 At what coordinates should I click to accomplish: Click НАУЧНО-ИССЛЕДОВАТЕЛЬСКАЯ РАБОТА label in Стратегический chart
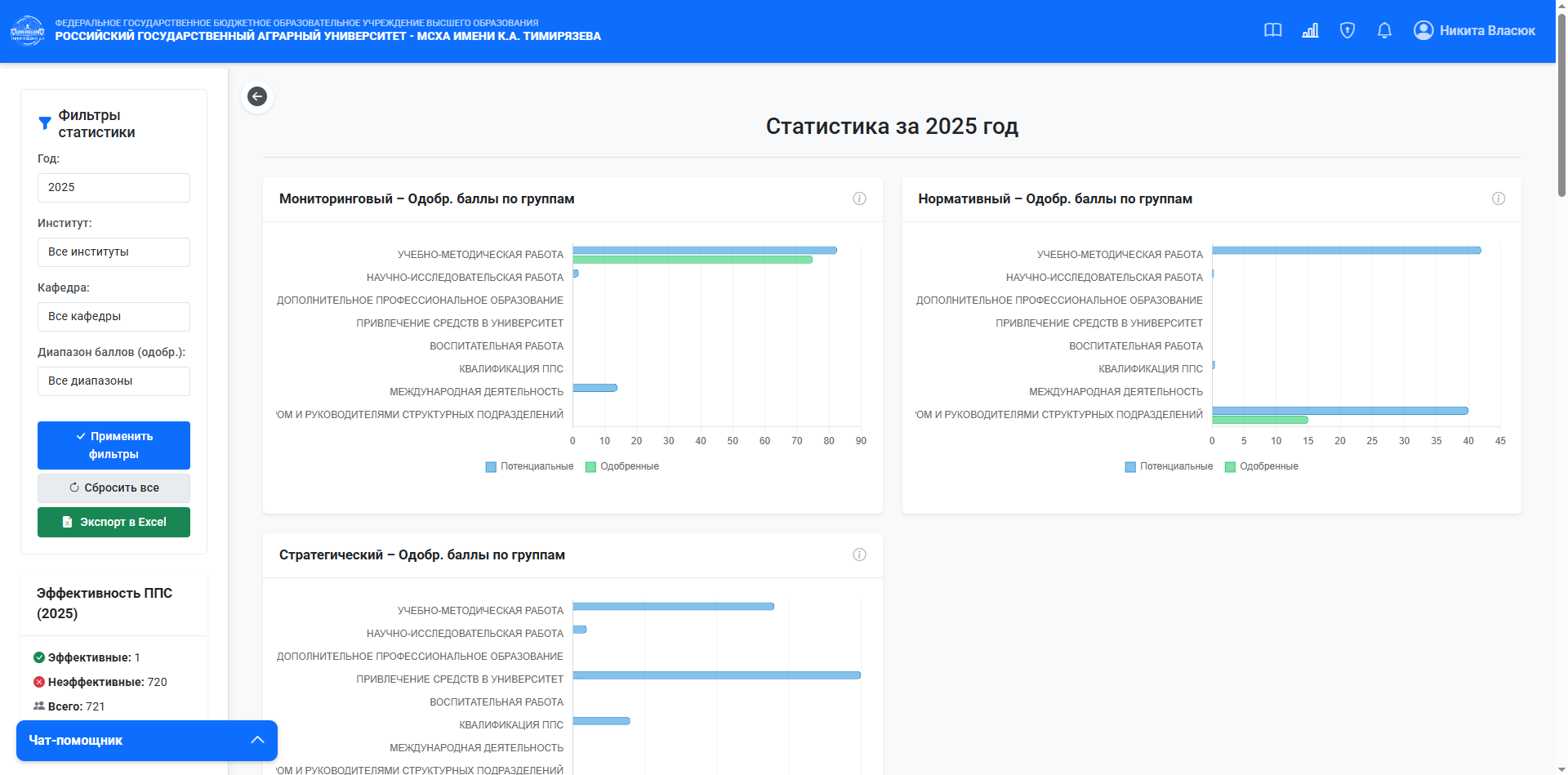click(x=465, y=634)
